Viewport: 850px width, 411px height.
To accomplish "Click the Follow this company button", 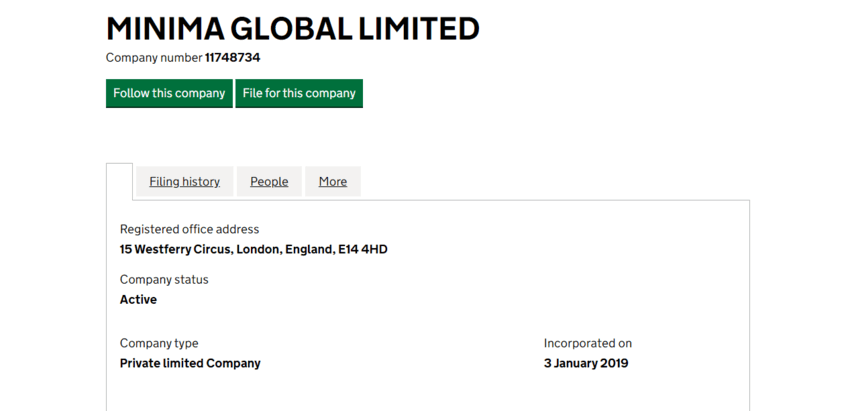I will coord(169,93).
